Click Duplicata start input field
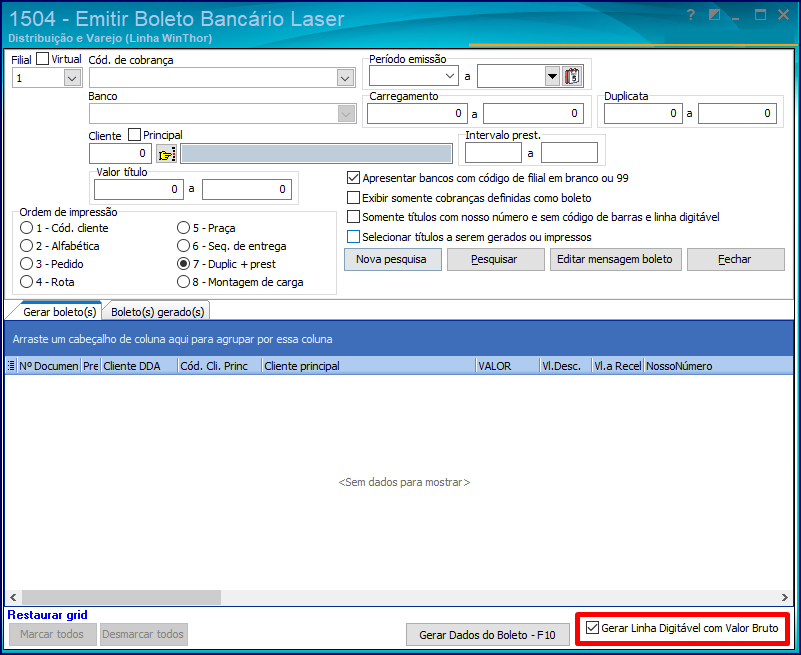Image resolution: width=801 pixels, height=655 pixels. click(x=643, y=113)
